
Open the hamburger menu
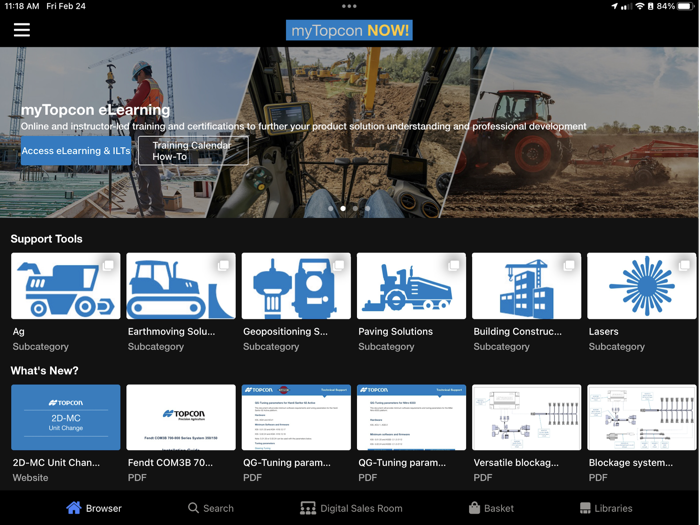click(21, 30)
